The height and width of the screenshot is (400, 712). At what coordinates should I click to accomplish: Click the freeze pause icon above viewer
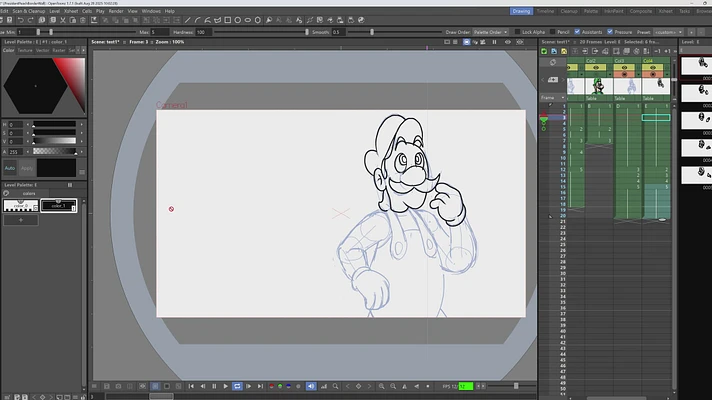click(x=494, y=42)
